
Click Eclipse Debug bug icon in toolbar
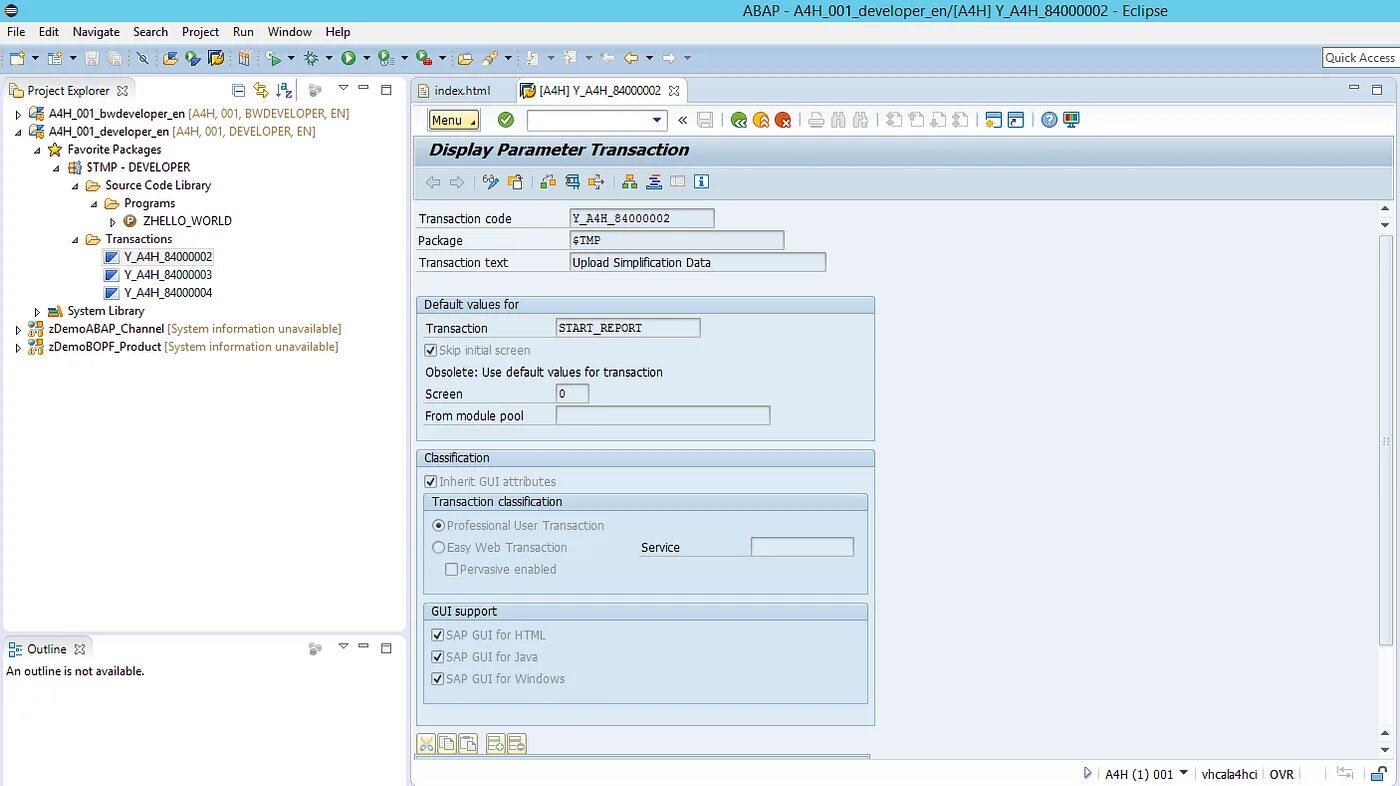pos(311,59)
